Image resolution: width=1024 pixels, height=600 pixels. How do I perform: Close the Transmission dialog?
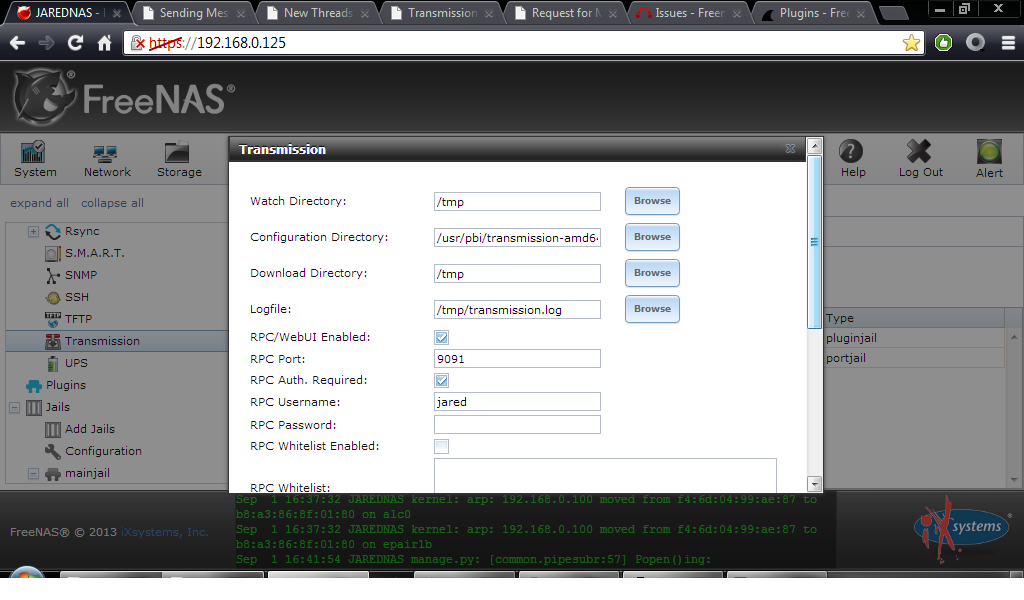click(790, 149)
